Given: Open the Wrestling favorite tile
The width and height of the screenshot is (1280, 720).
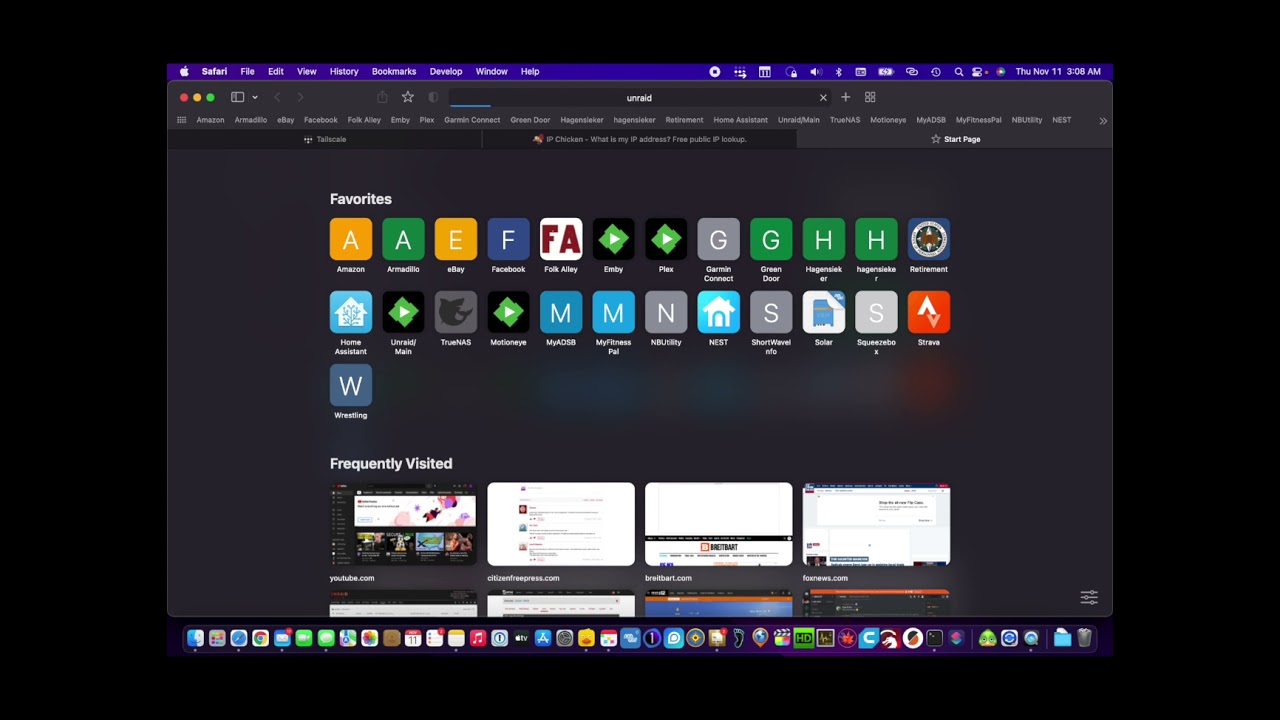Looking at the screenshot, I should [x=350, y=386].
